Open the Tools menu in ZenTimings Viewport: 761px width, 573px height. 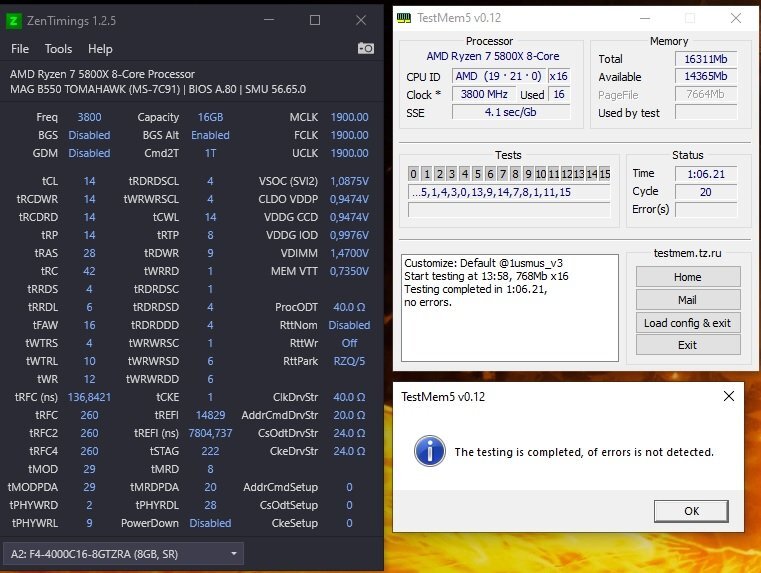click(x=58, y=49)
